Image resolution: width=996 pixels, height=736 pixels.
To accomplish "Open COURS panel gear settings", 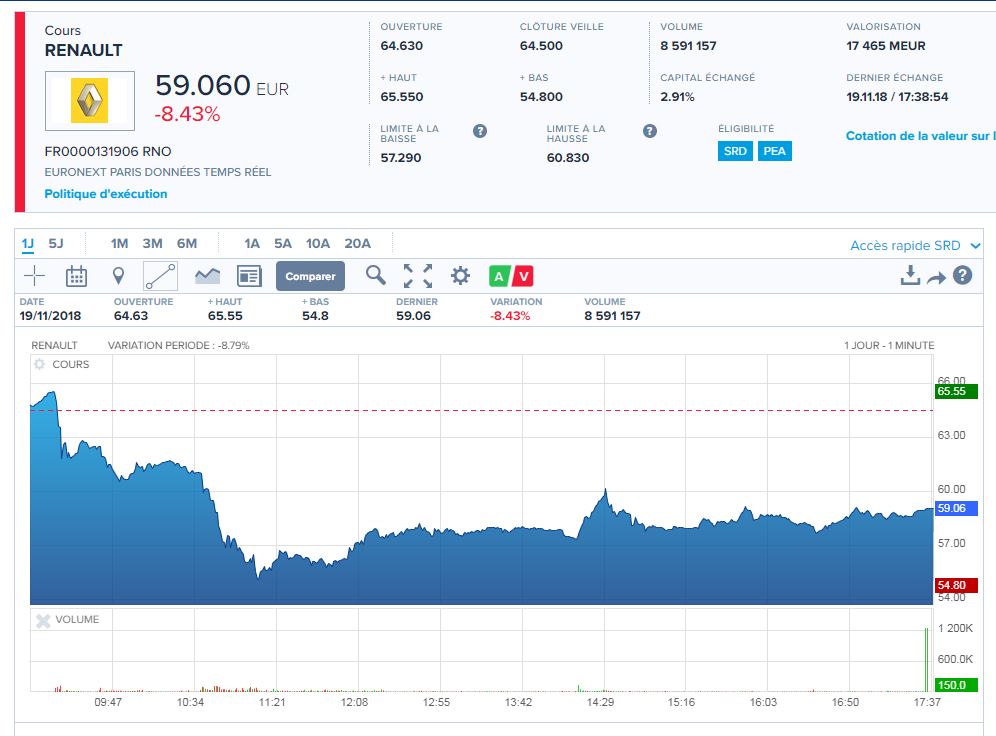I will click(x=40, y=365).
